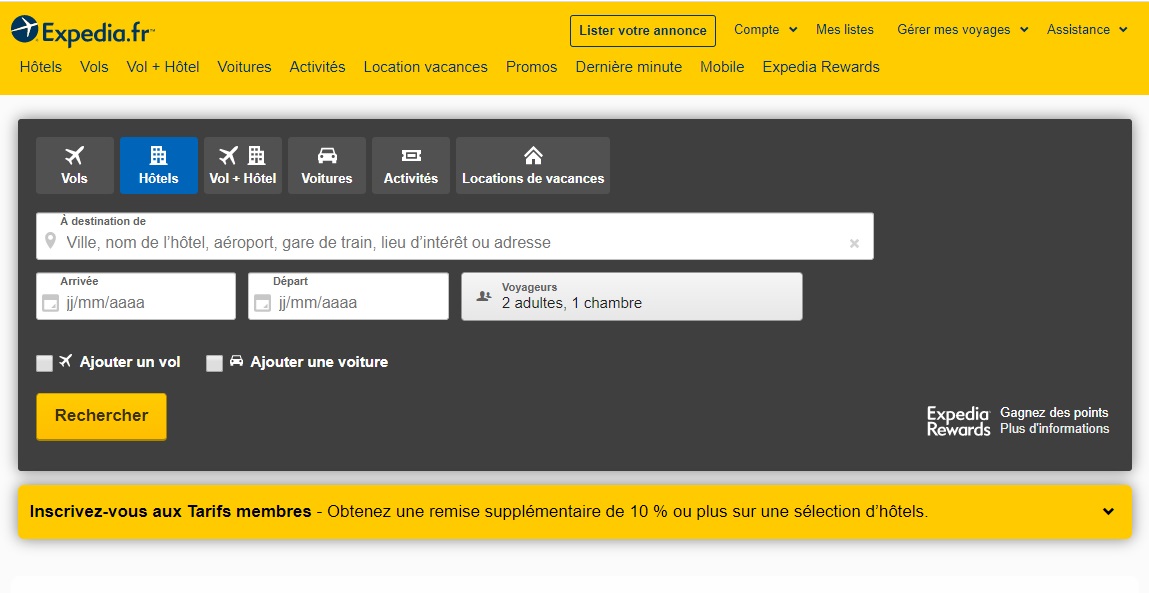1149x593 pixels.
Task: Open the Activités search tab
Action: coord(411,166)
